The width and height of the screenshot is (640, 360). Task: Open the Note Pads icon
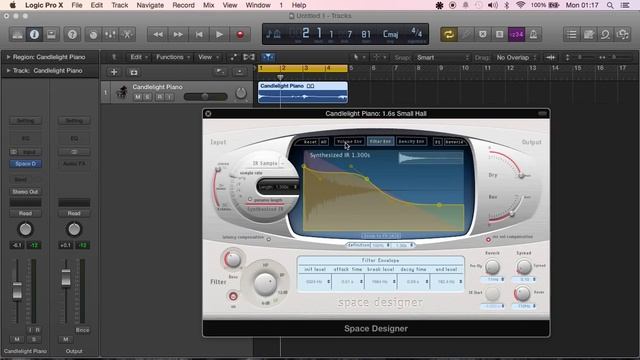(589, 35)
